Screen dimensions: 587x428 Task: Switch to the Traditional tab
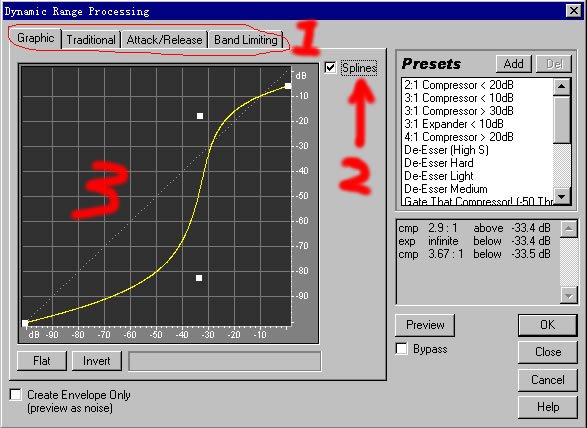pos(91,39)
